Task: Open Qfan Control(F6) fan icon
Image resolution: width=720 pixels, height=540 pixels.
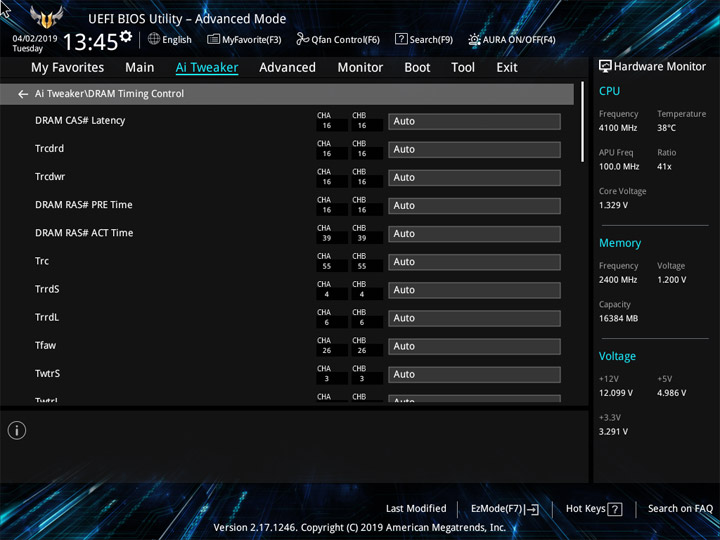Action: tap(302, 39)
